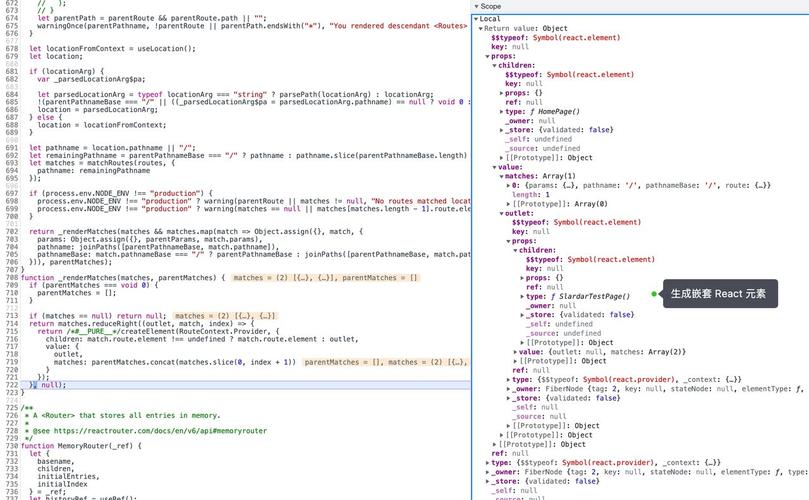Collapse the matches Array(1) node
This screenshot has height=500, width=809.
pyautogui.click(x=502, y=176)
